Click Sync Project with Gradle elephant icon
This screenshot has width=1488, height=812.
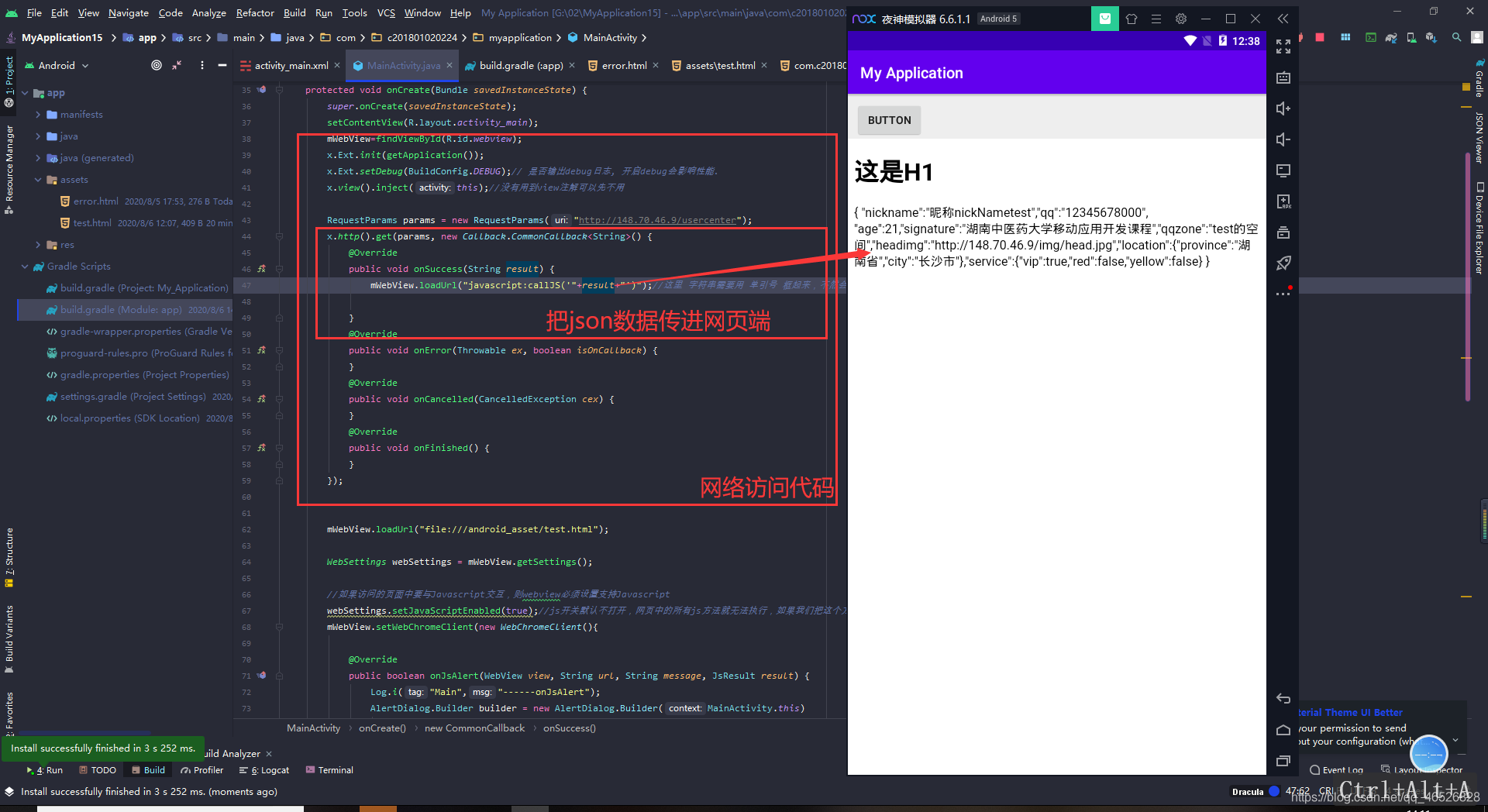click(1391, 37)
